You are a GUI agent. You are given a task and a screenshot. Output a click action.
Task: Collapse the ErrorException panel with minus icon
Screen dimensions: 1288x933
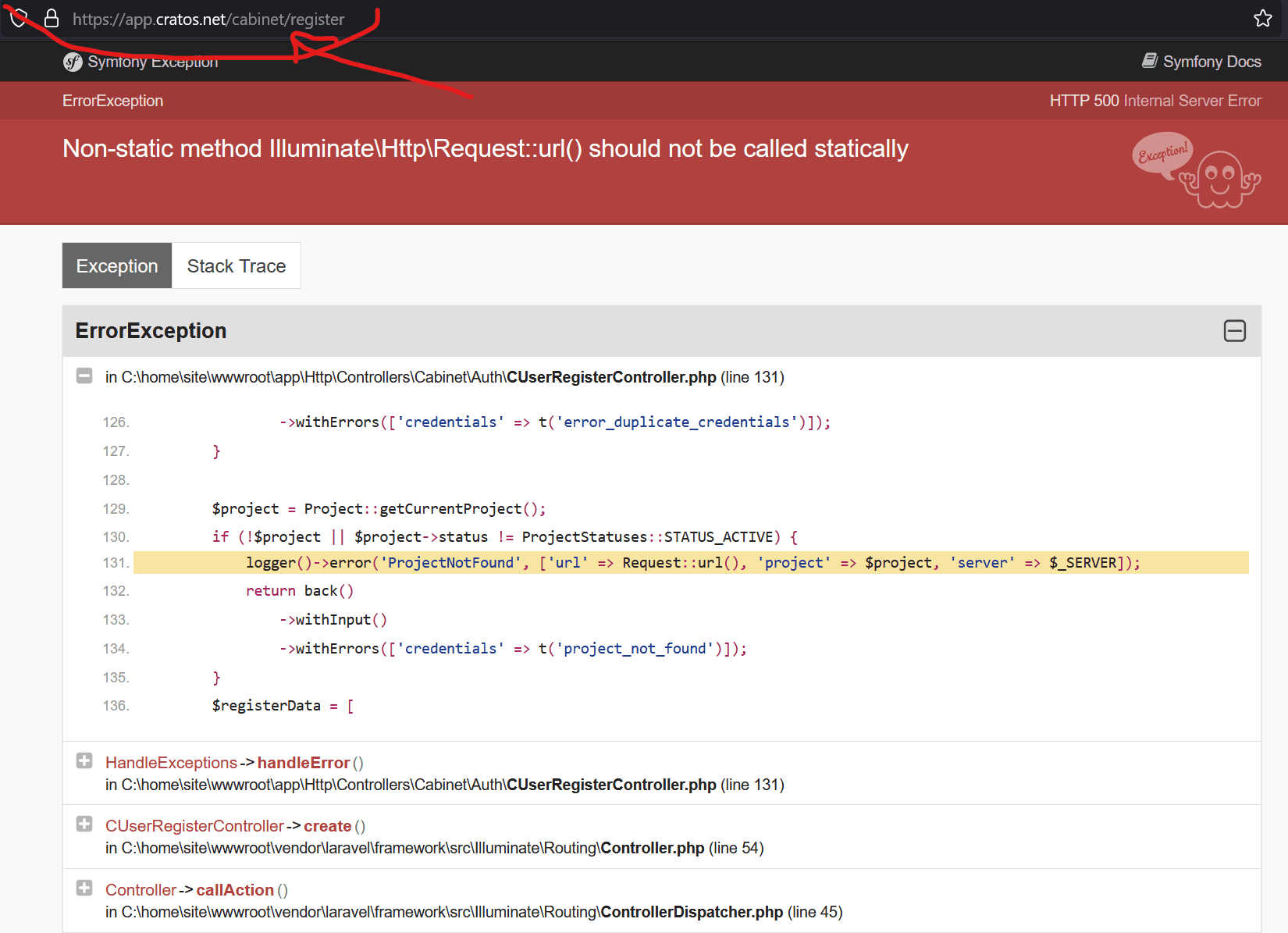tap(1234, 331)
